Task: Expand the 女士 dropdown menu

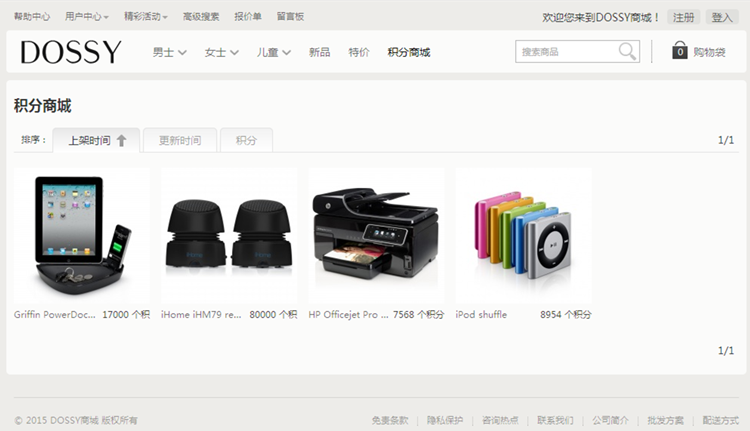Action: point(221,52)
